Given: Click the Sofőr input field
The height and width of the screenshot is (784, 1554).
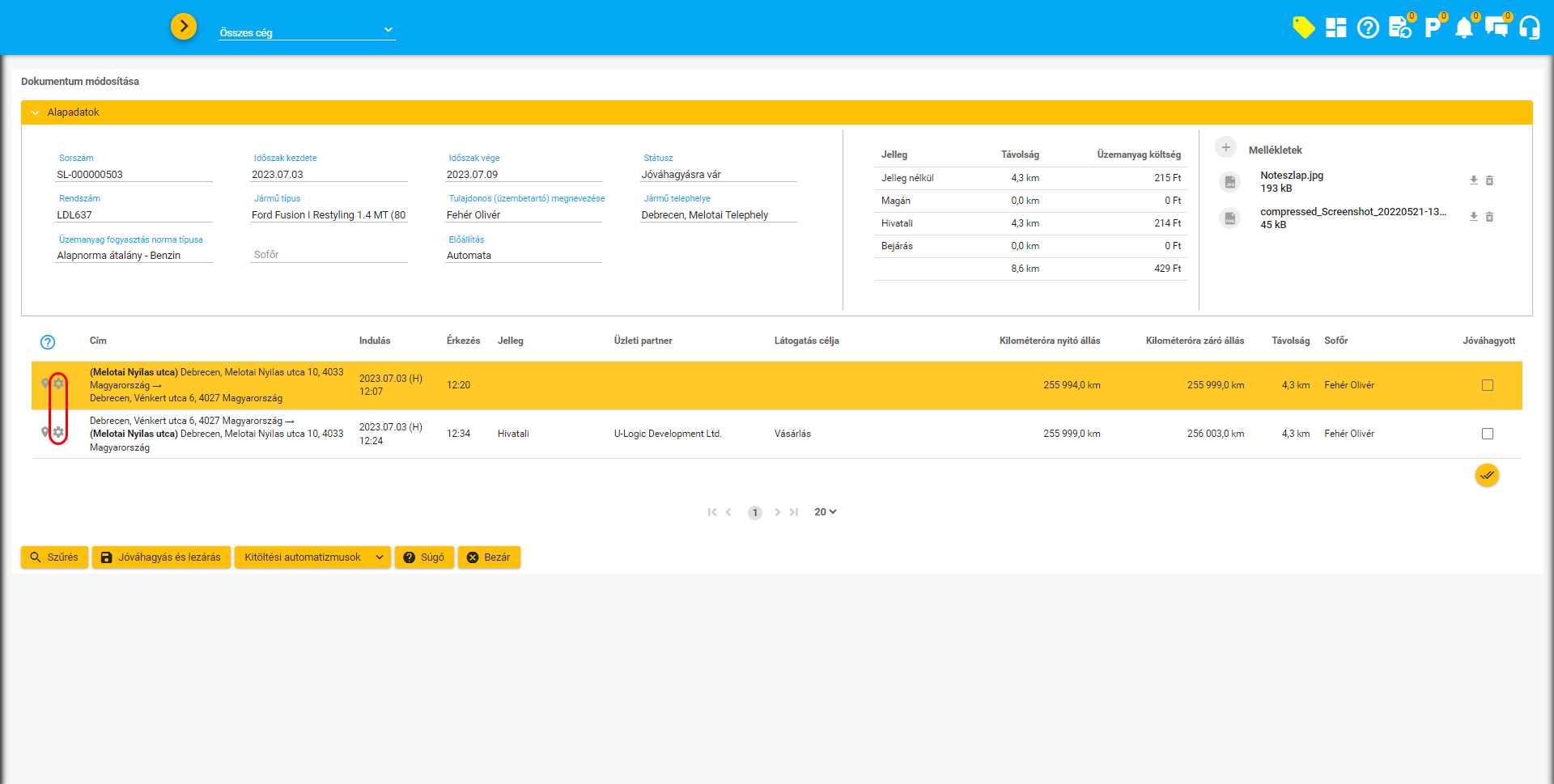Looking at the screenshot, I should click(x=329, y=255).
